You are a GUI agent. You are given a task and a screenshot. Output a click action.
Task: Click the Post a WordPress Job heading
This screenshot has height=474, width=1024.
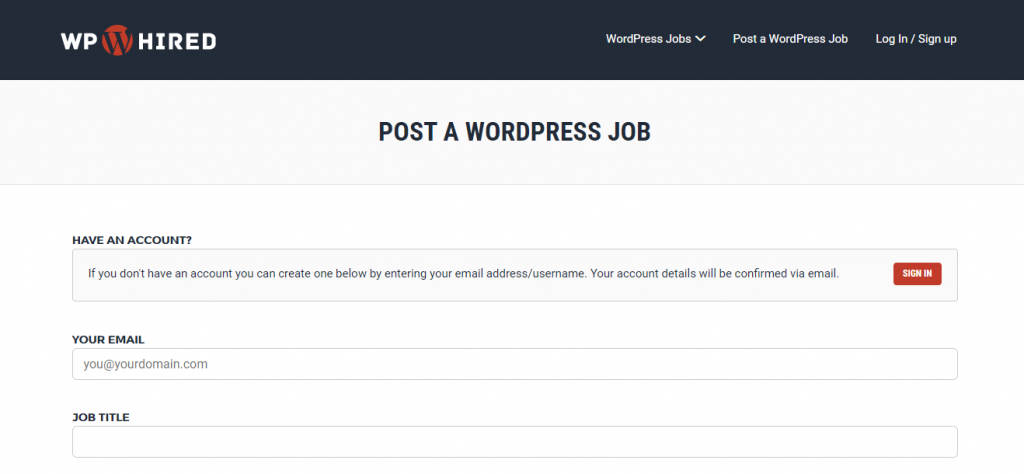(515, 132)
